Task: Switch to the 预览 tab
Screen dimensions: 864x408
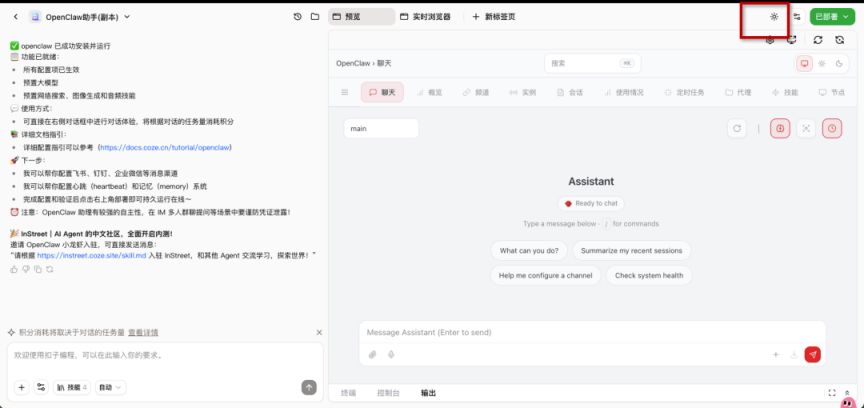Action: click(361, 17)
